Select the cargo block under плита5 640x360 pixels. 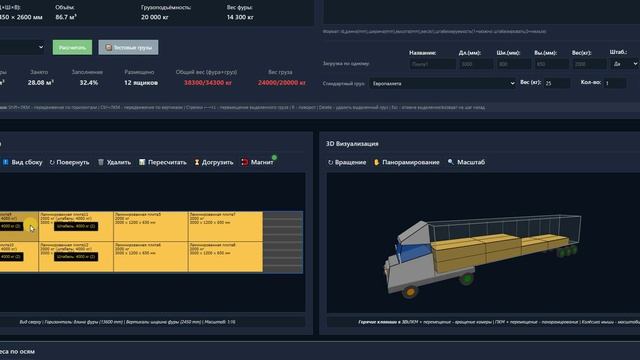(151, 257)
